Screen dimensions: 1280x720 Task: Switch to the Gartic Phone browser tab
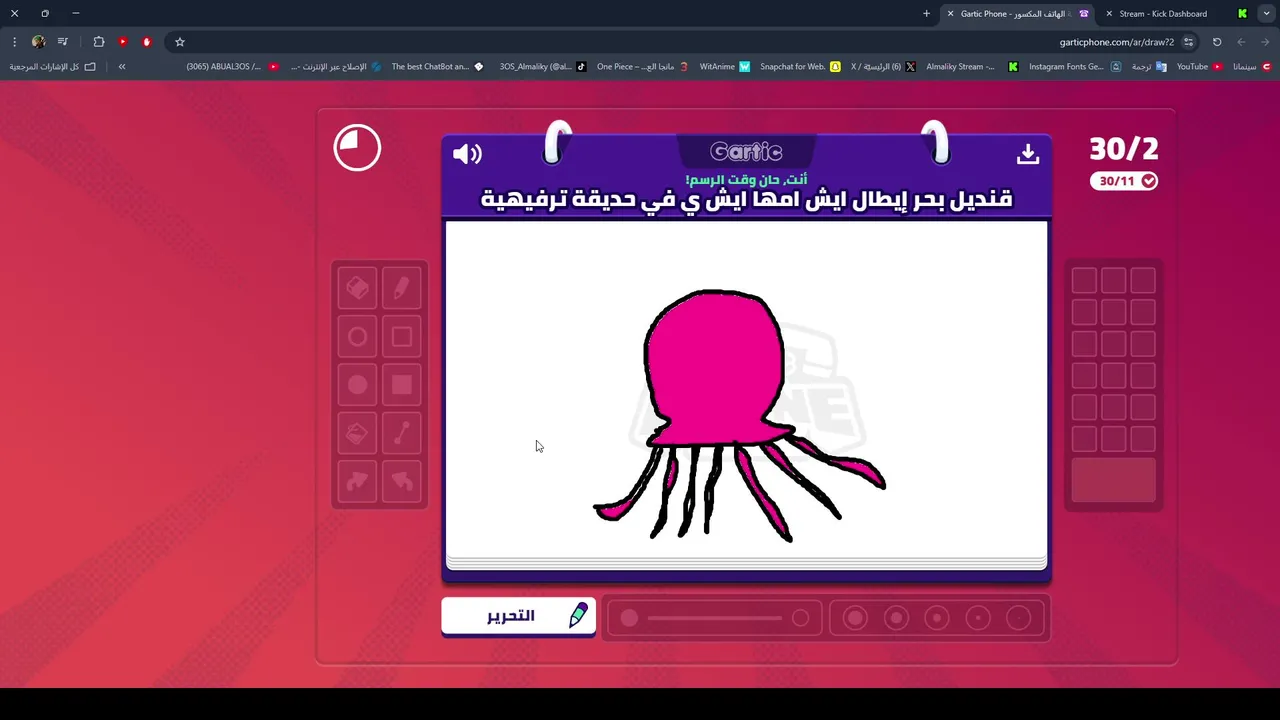coord(1016,14)
